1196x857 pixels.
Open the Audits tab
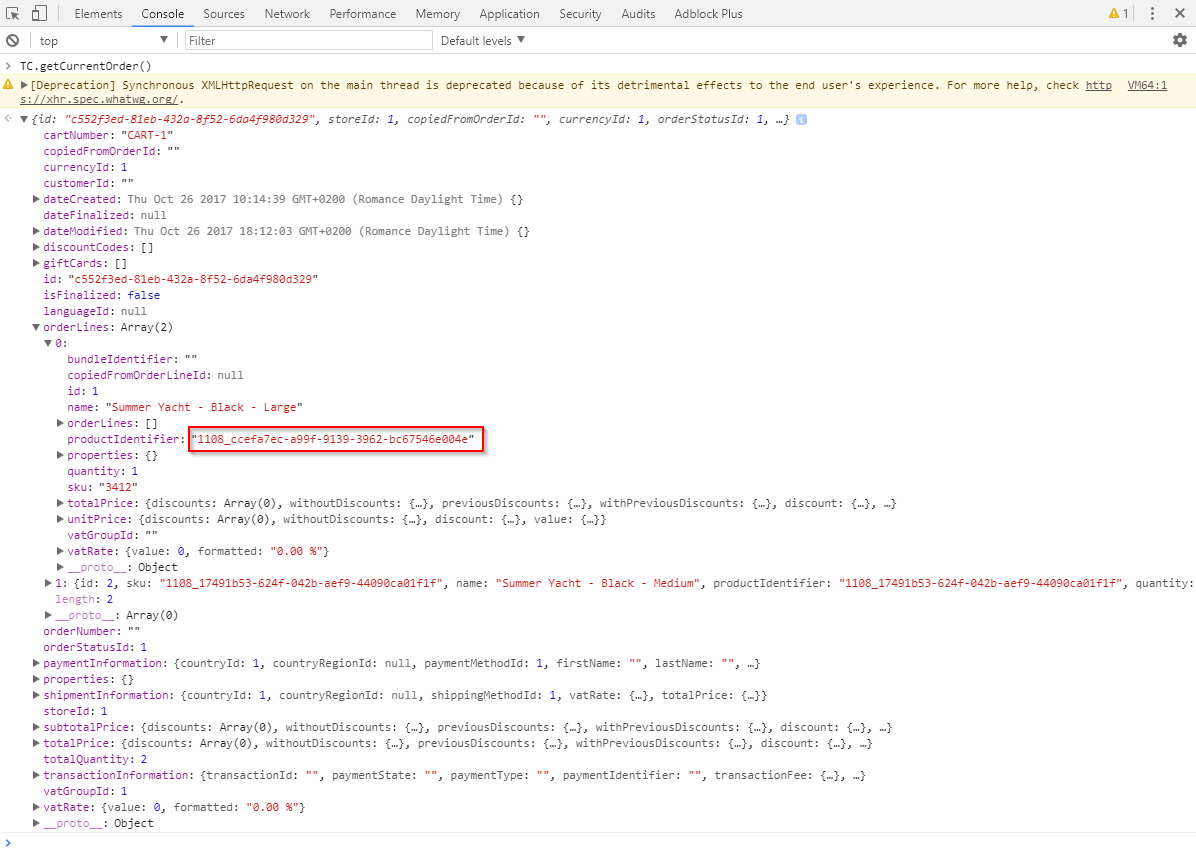point(638,14)
